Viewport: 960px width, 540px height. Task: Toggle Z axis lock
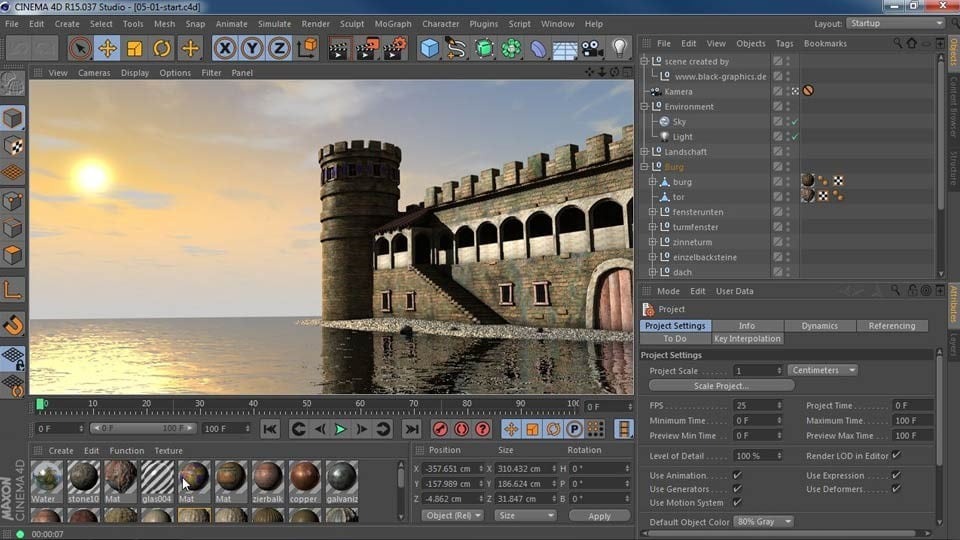pyautogui.click(x=279, y=48)
